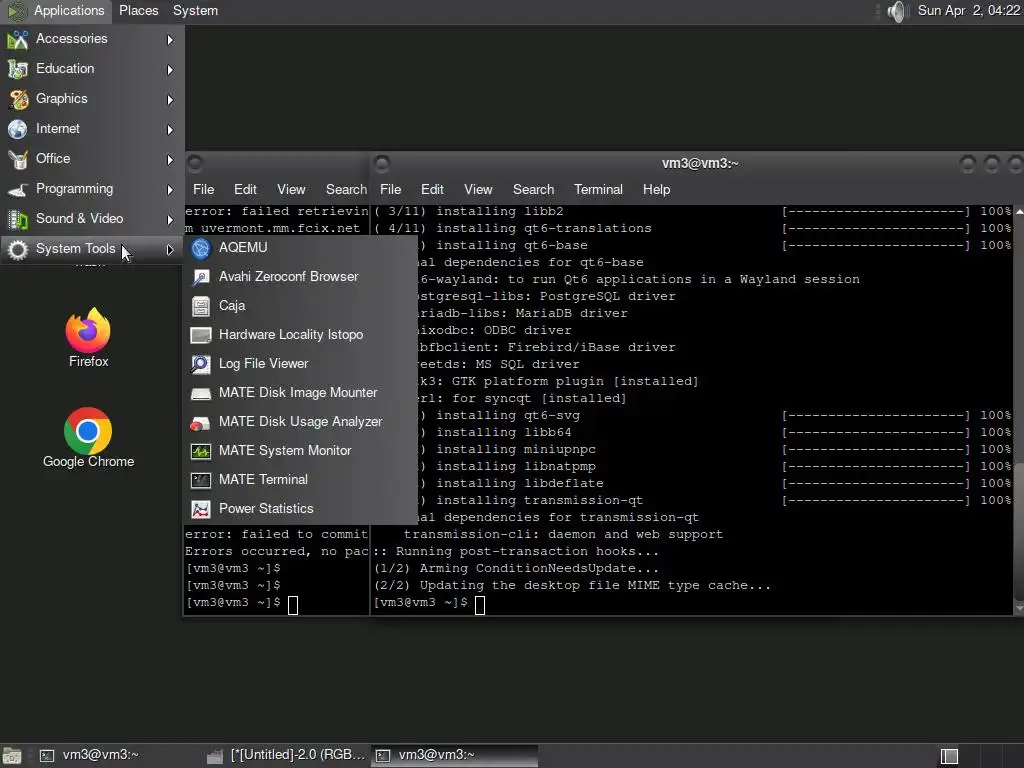Launch MATE Disk Image Mounter
The width and height of the screenshot is (1024, 768).
(300, 392)
